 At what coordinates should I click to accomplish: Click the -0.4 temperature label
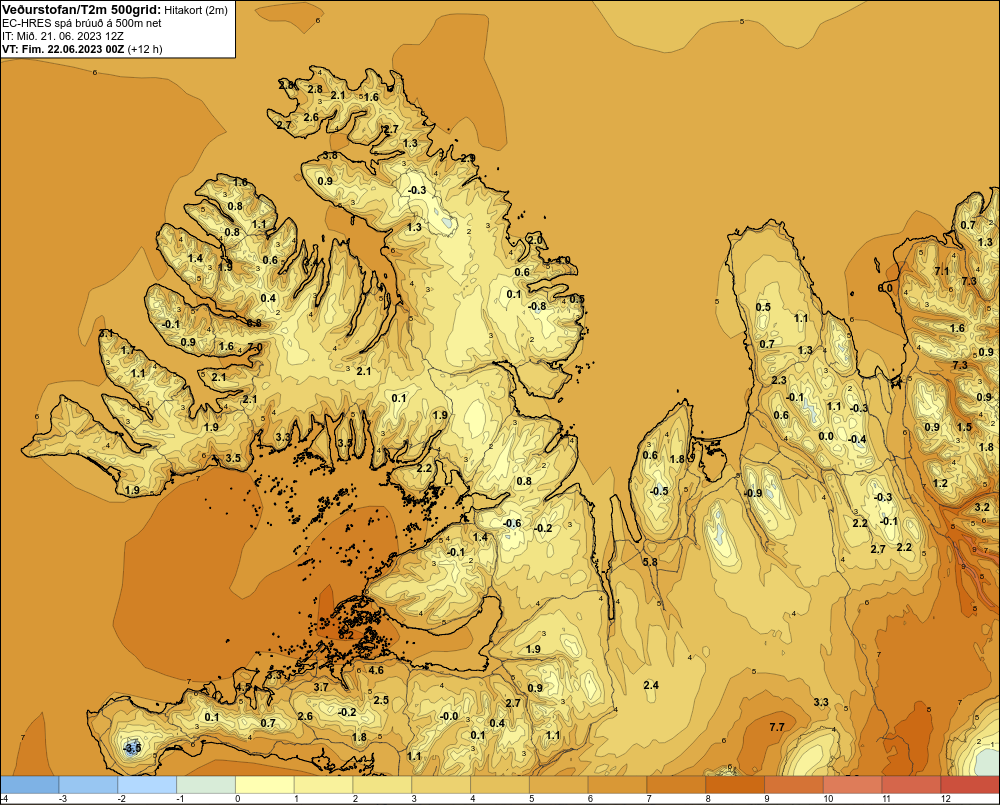(x=857, y=439)
